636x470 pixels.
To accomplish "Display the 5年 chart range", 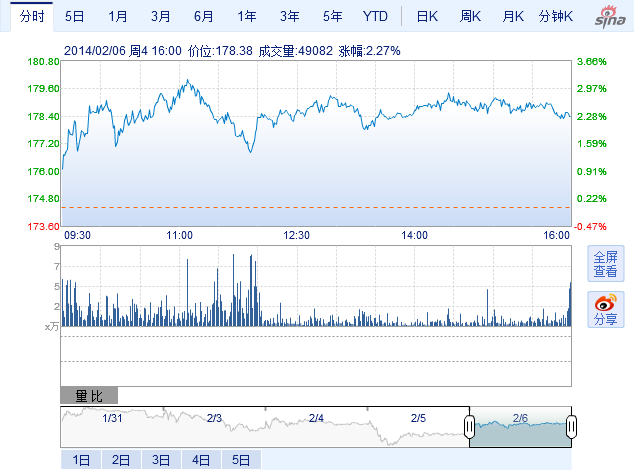I will (x=333, y=16).
